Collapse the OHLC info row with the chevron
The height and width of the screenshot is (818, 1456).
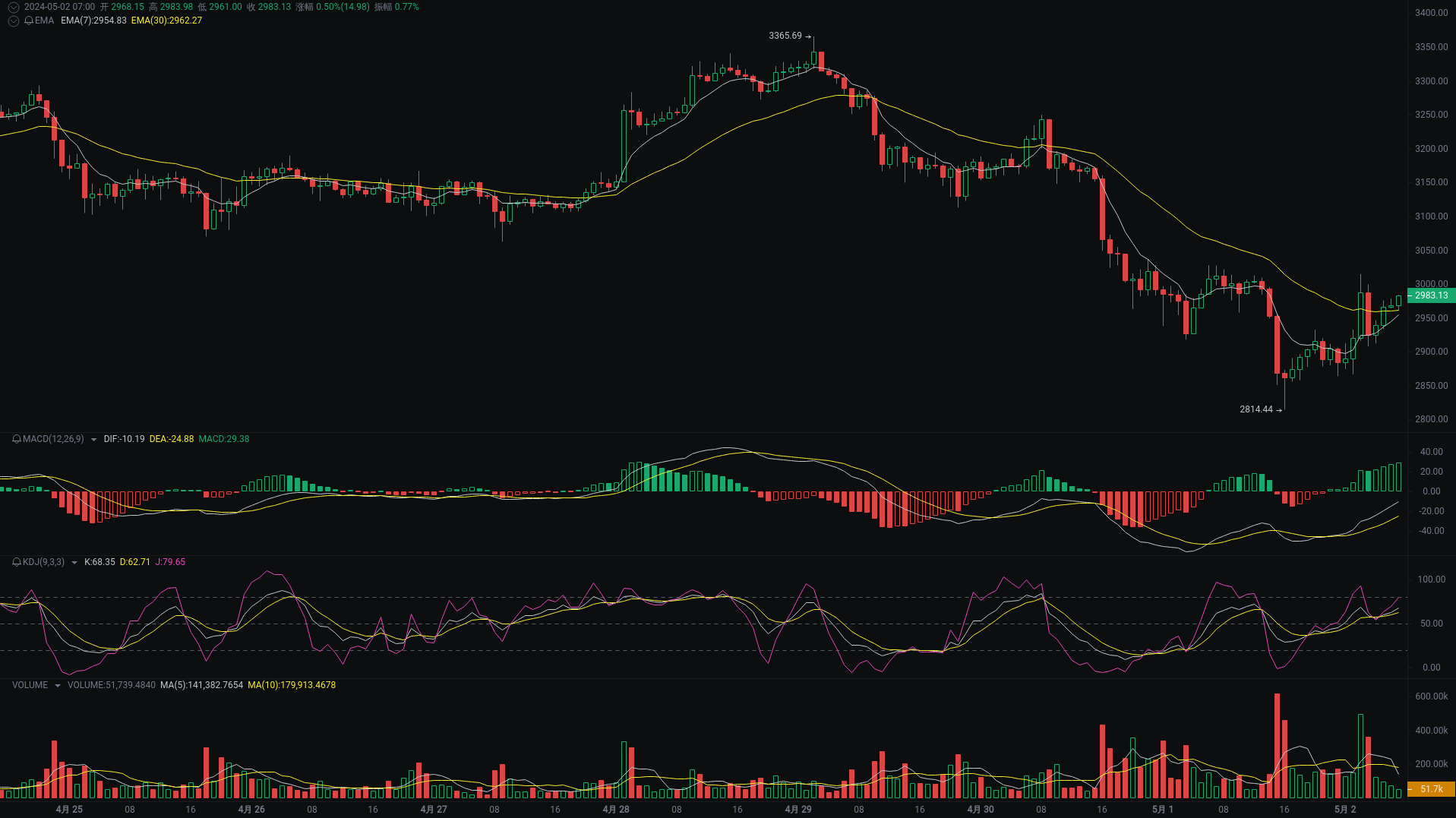pos(14,7)
